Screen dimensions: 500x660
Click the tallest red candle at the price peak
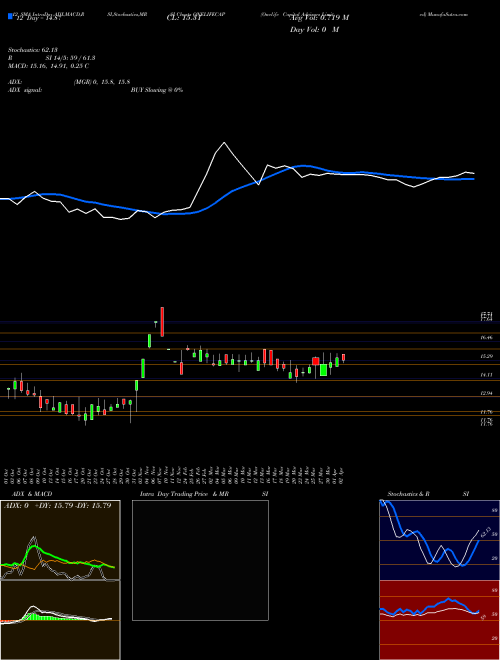[x=162, y=322]
